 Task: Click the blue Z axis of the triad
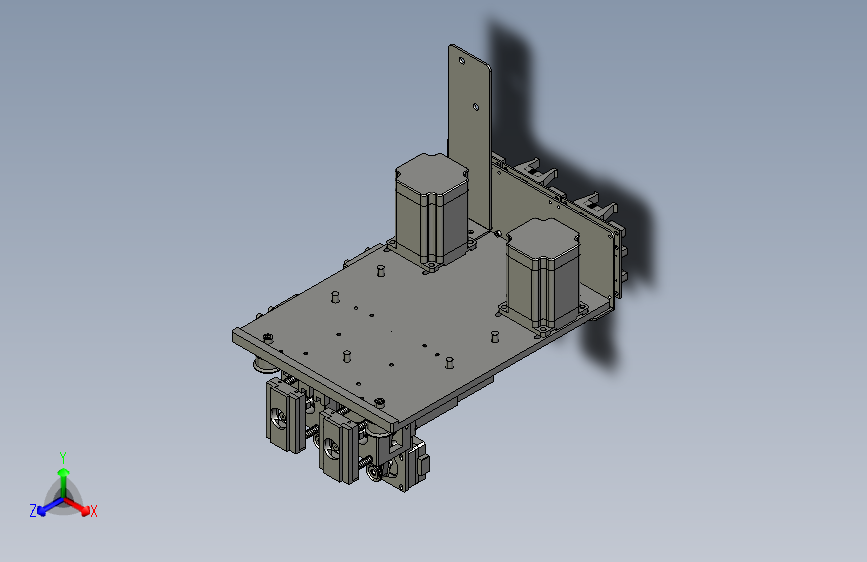pos(49,507)
